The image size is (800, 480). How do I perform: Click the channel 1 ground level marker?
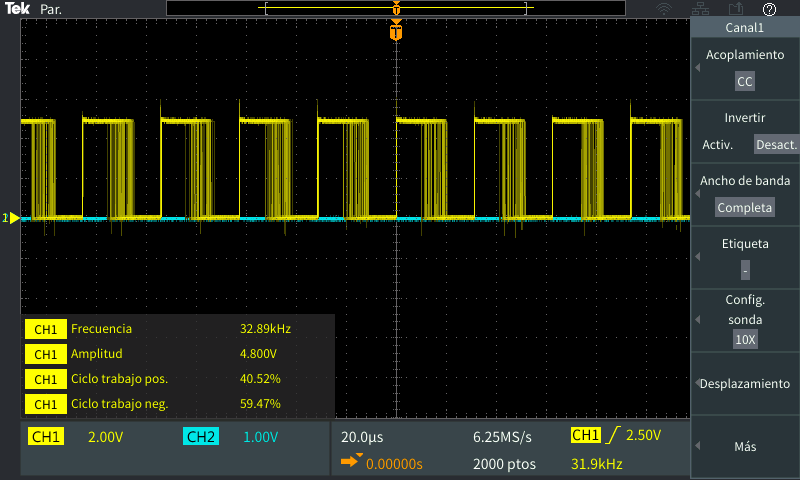point(11,218)
